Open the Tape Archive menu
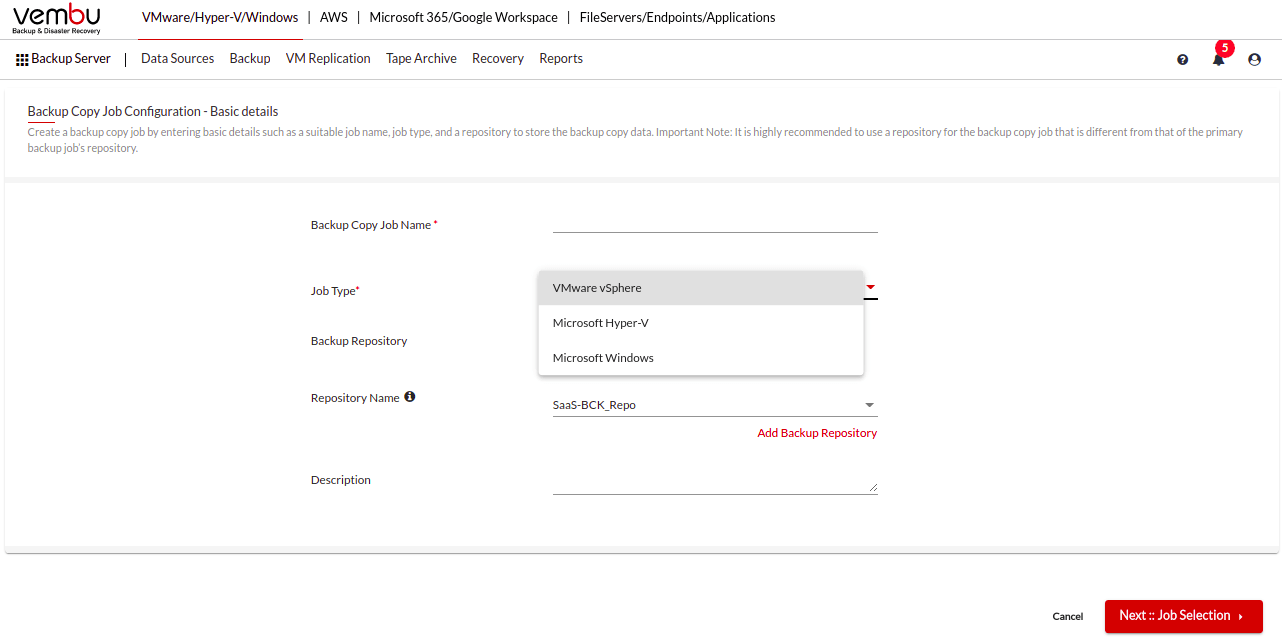1282x637 pixels. [x=421, y=59]
